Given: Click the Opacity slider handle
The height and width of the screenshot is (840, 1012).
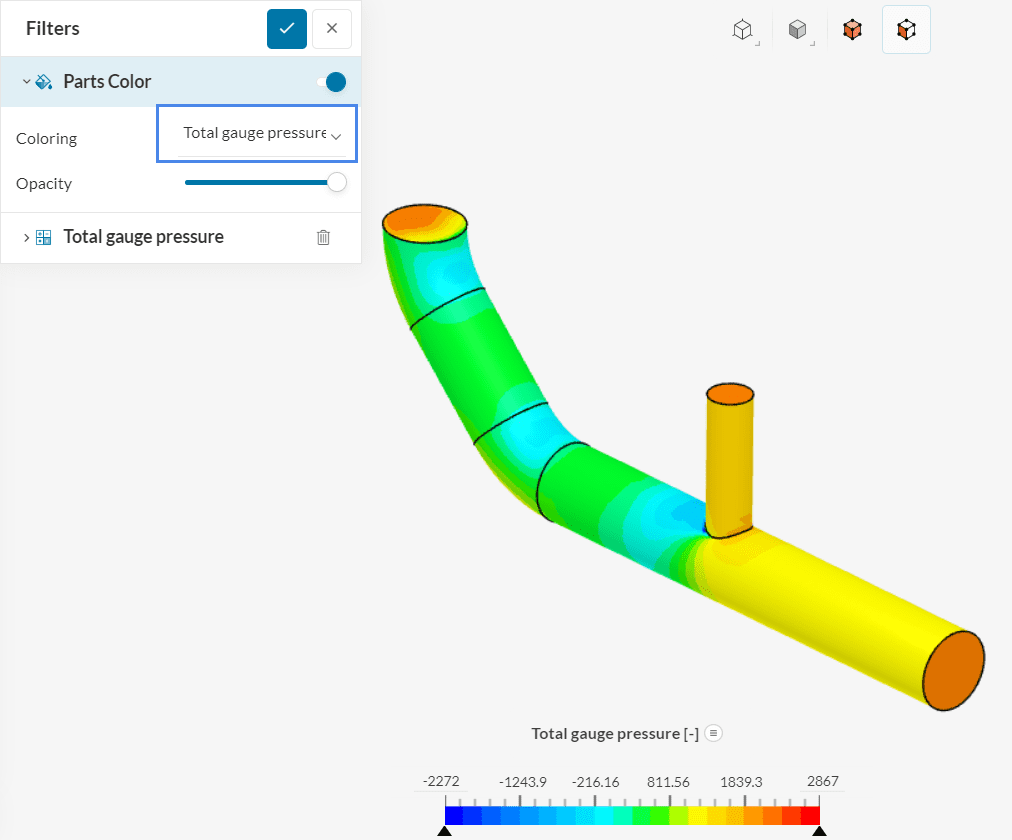Looking at the screenshot, I should point(337,183).
